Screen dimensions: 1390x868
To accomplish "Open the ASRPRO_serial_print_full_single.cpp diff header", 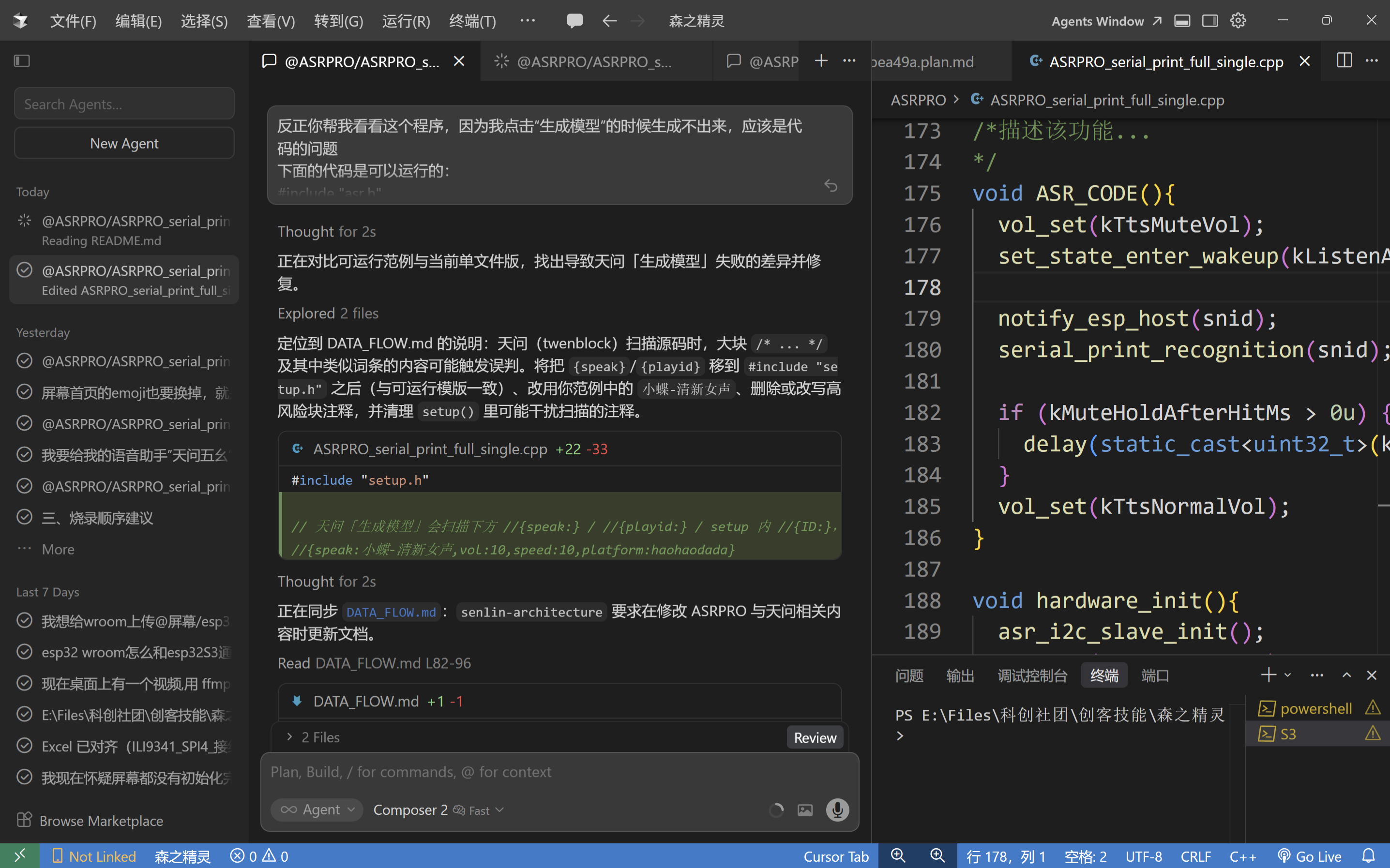I will pyautogui.click(x=559, y=449).
